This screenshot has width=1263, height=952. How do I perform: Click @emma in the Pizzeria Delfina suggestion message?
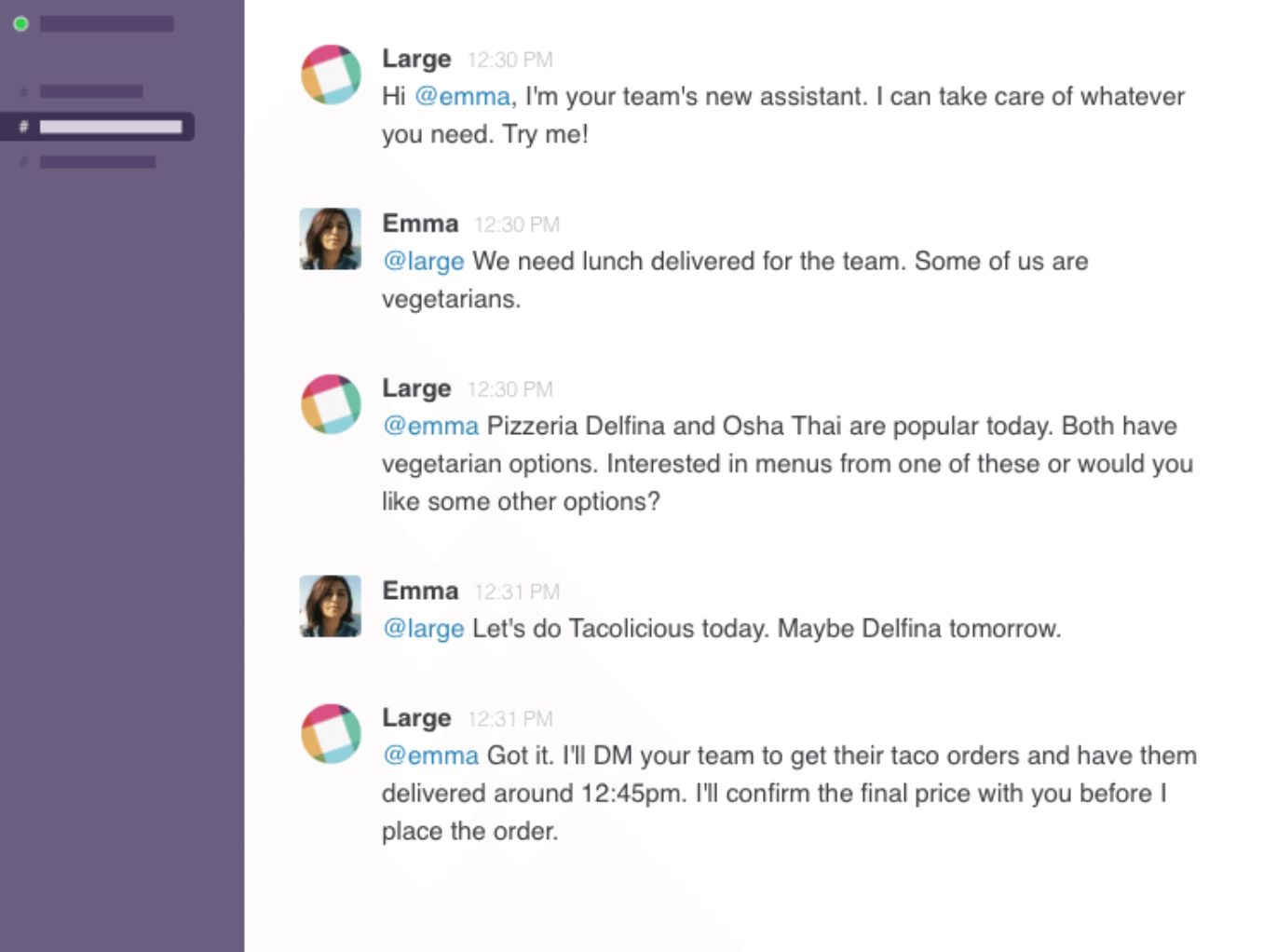point(430,426)
